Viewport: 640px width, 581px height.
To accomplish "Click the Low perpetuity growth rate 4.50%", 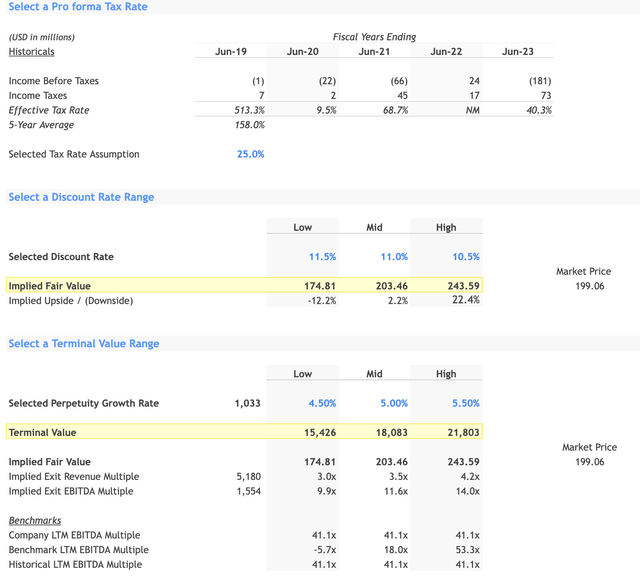I will (x=320, y=404).
